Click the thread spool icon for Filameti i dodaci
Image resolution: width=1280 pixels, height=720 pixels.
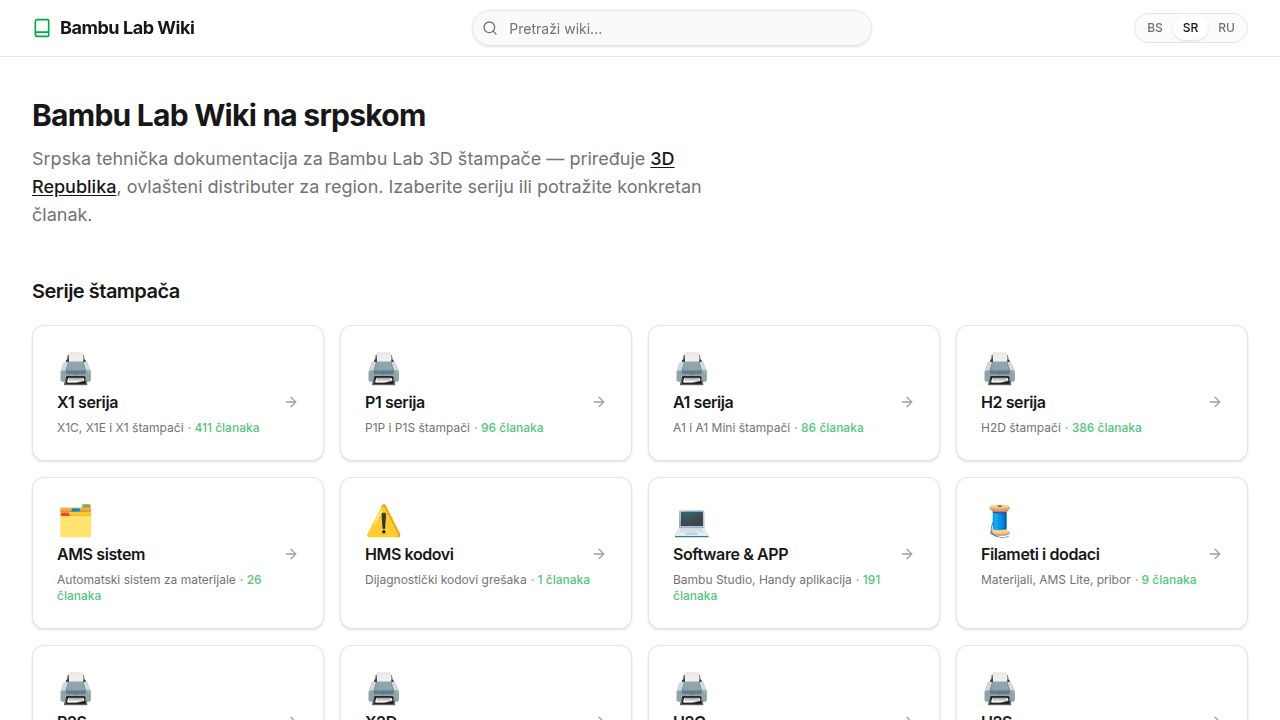[999, 520]
